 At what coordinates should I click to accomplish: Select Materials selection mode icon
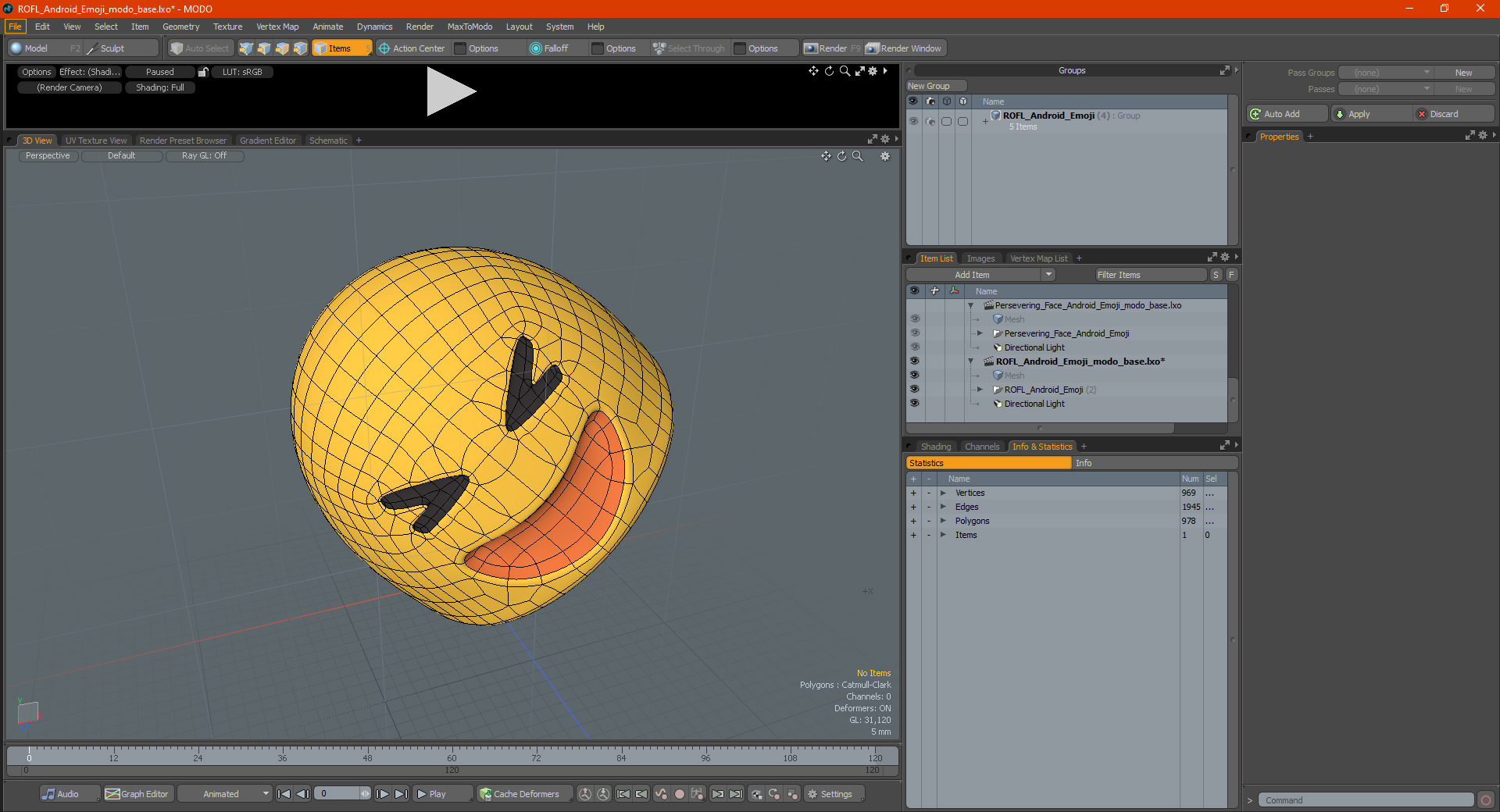coord(300,48)
